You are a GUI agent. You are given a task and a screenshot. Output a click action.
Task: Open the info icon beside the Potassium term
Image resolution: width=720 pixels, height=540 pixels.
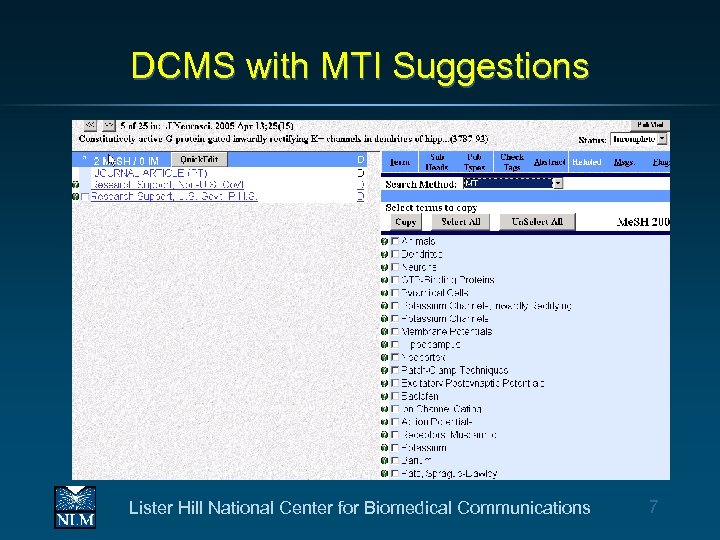[385, 448]
